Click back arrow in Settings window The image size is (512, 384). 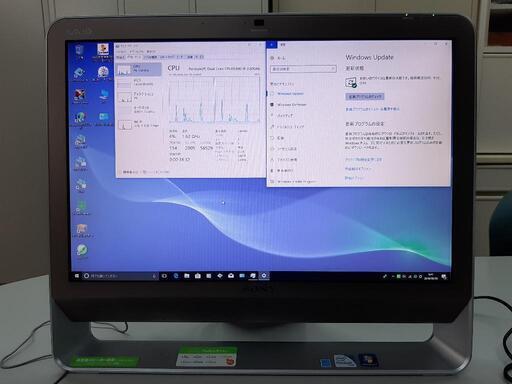point(272,45)
